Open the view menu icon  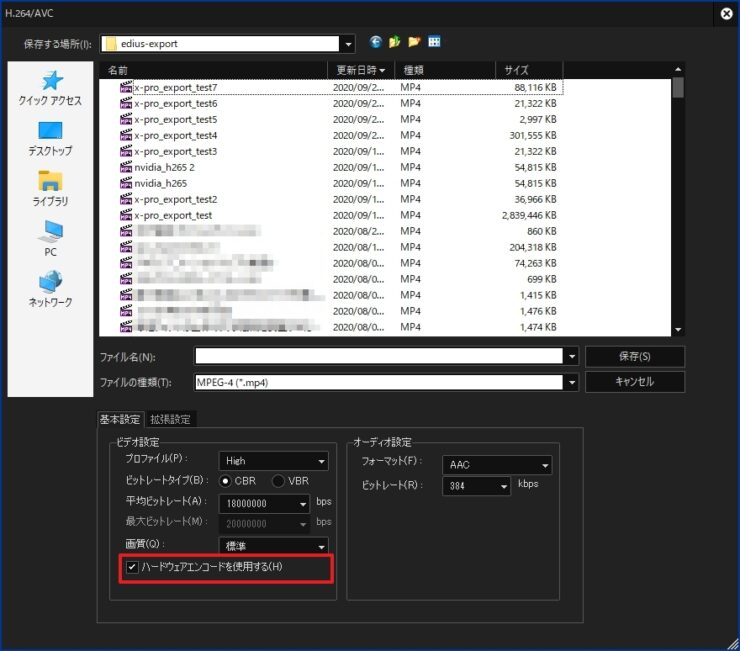tap(434, 43)
